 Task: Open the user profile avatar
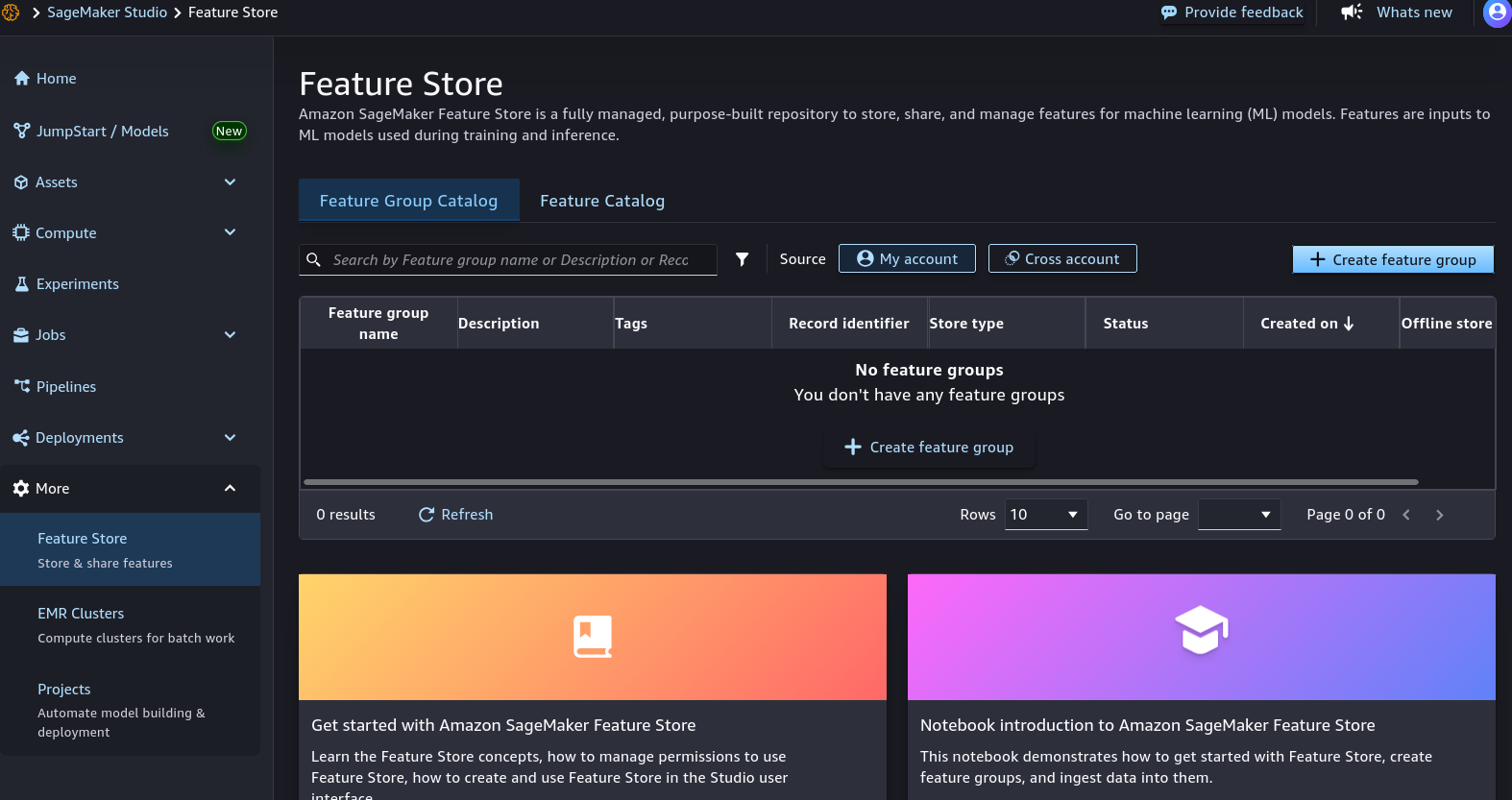click(x=1498, y=12)
